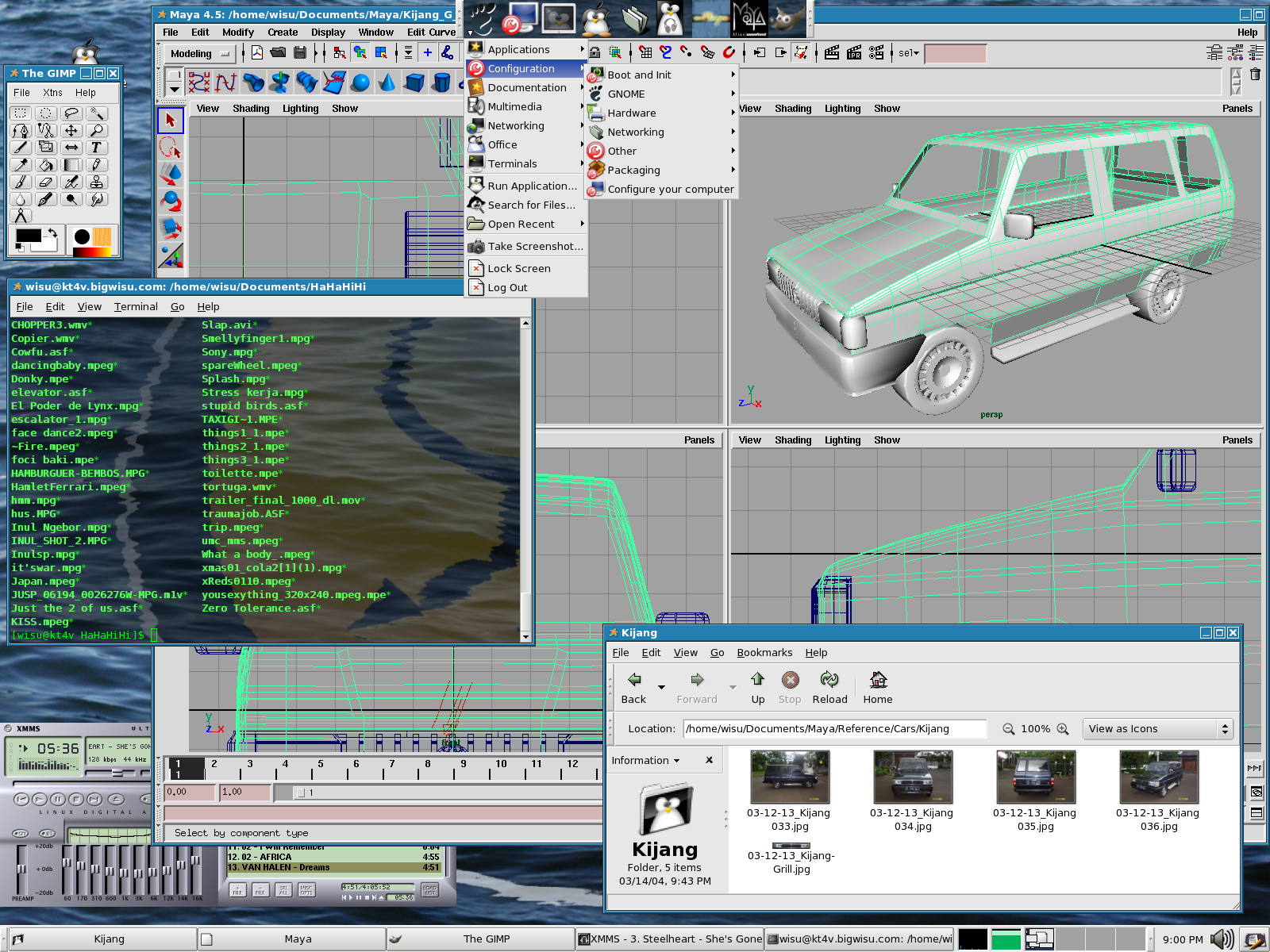The image size is (1270, 952).
Task: Click Location path field in Kijang window
Action: tap(835, 728)
